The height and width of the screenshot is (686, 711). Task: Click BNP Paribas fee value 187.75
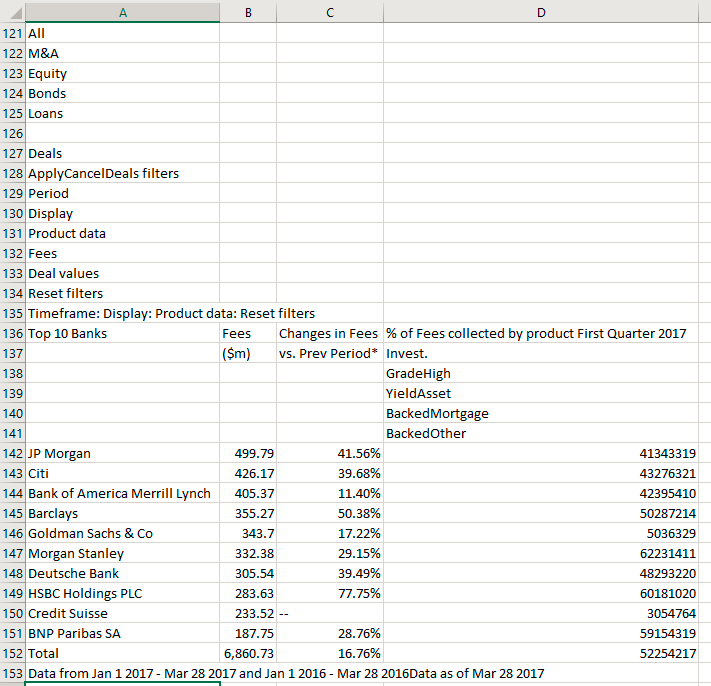(x=248, y=633)
